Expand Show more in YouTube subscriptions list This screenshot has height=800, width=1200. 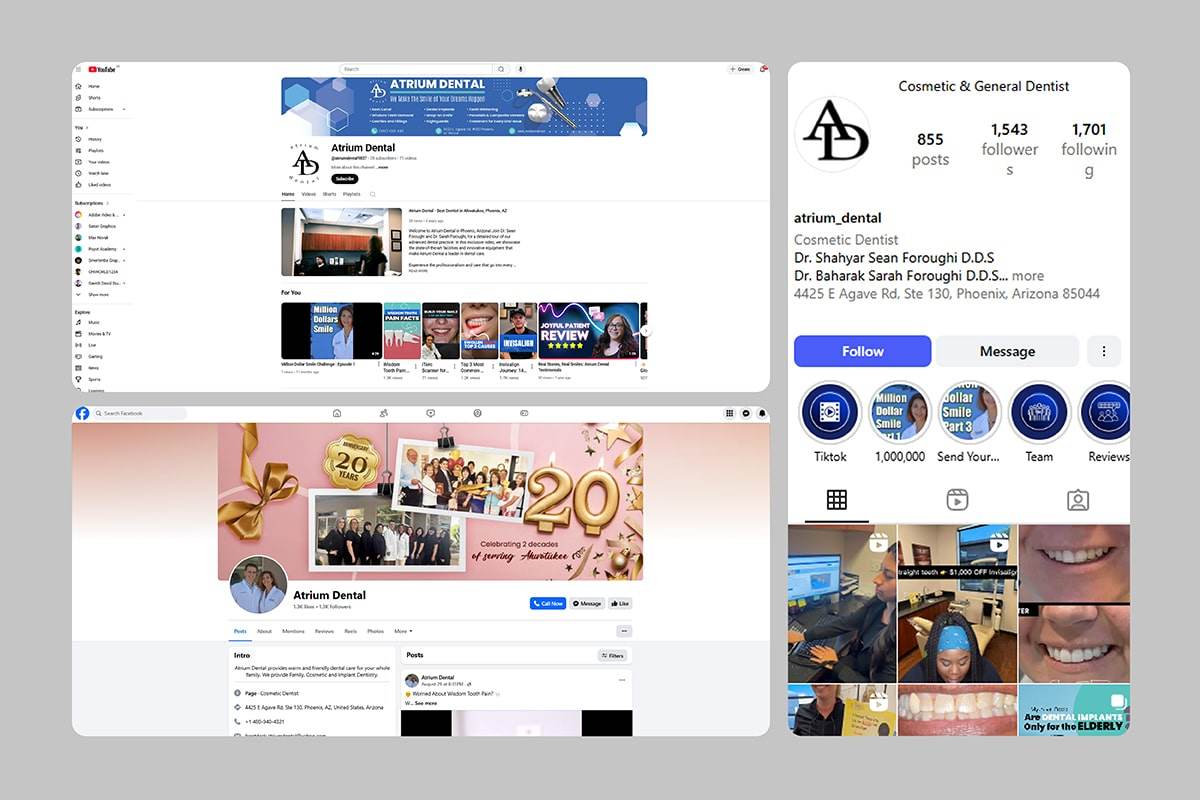[98, 295]
